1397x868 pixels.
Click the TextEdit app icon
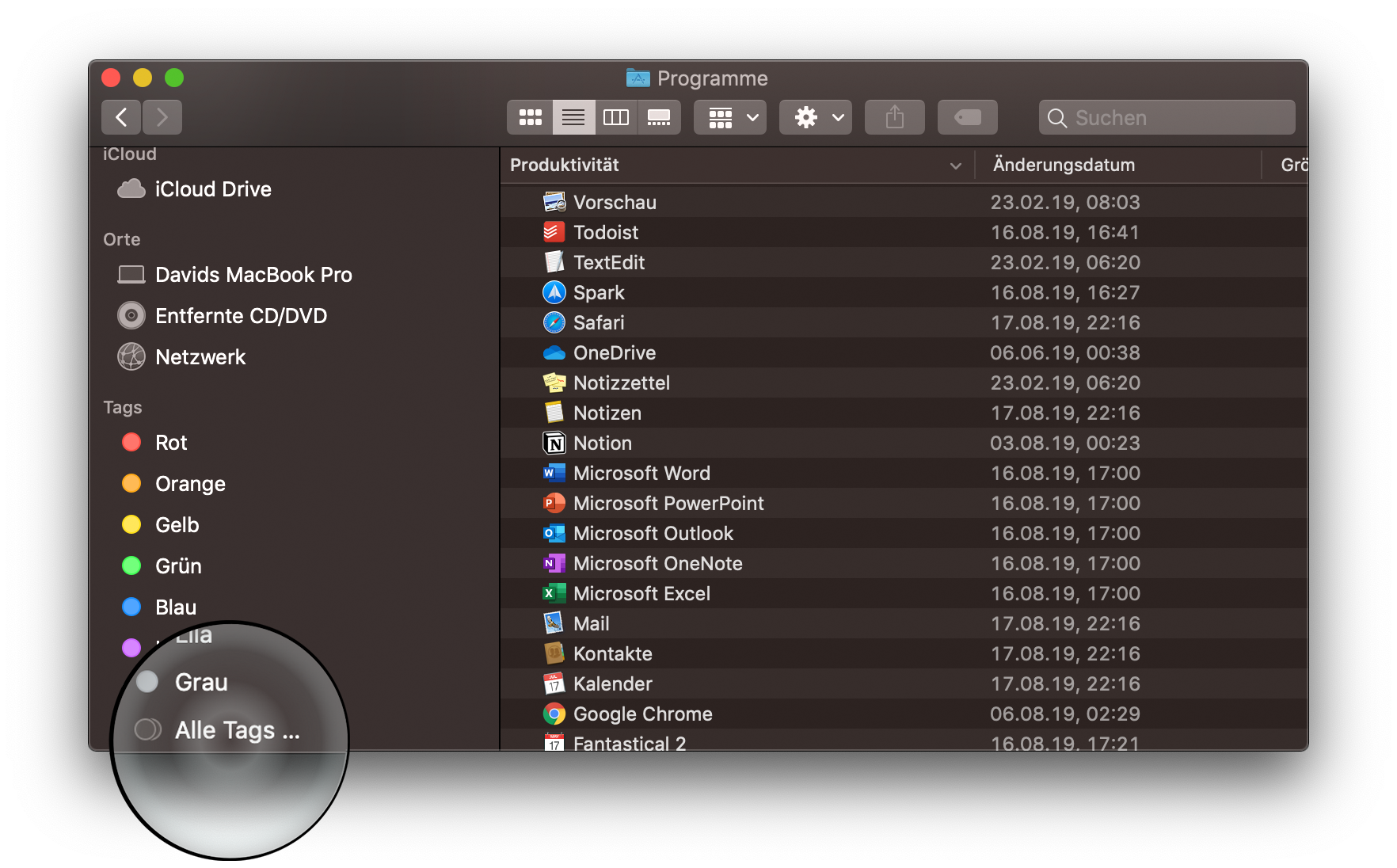(x=554, y=262)
